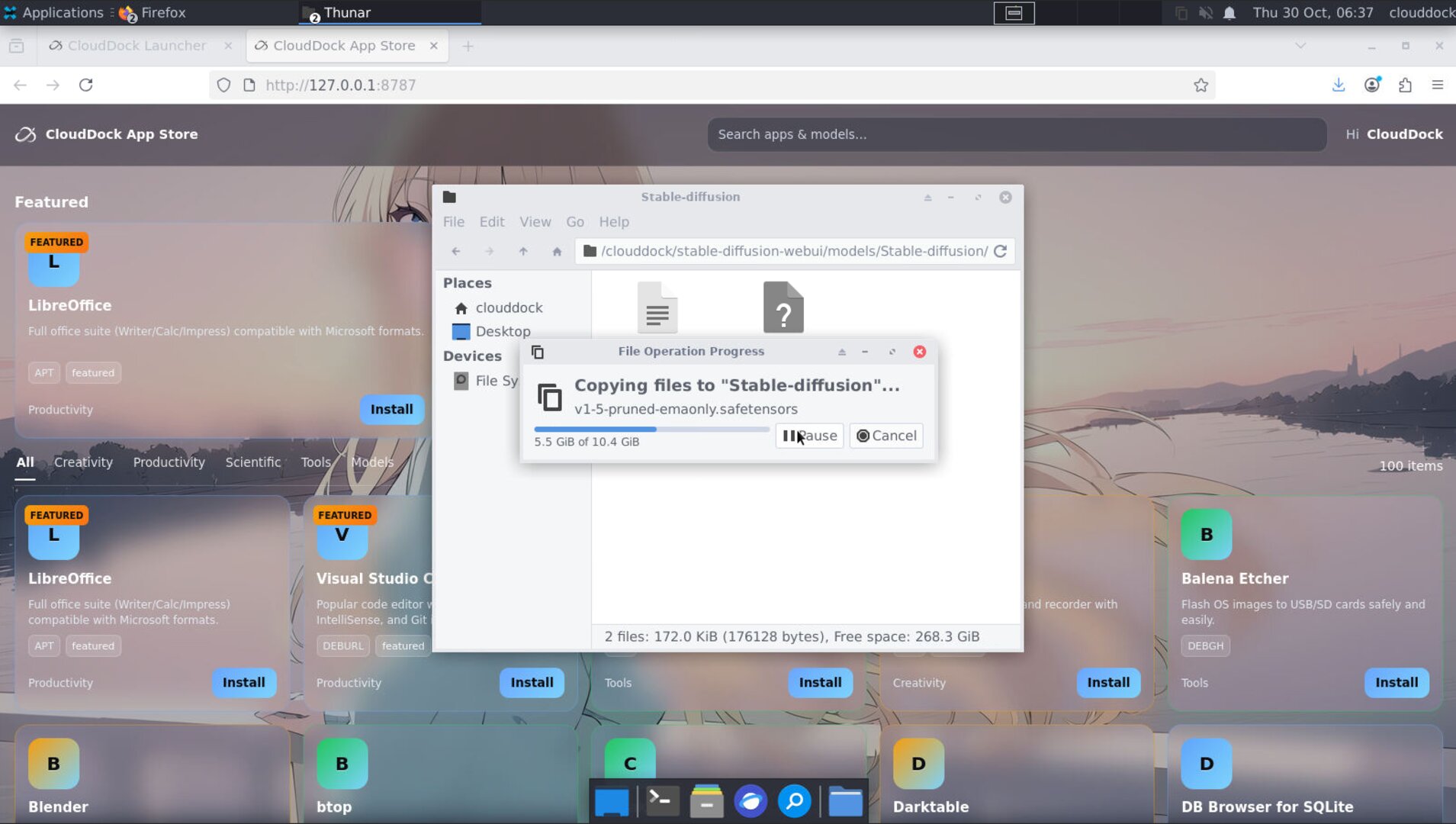Bookmark this page with the star icon
The width and height of the screenshot is (1456, 824).
[1201, 85]
